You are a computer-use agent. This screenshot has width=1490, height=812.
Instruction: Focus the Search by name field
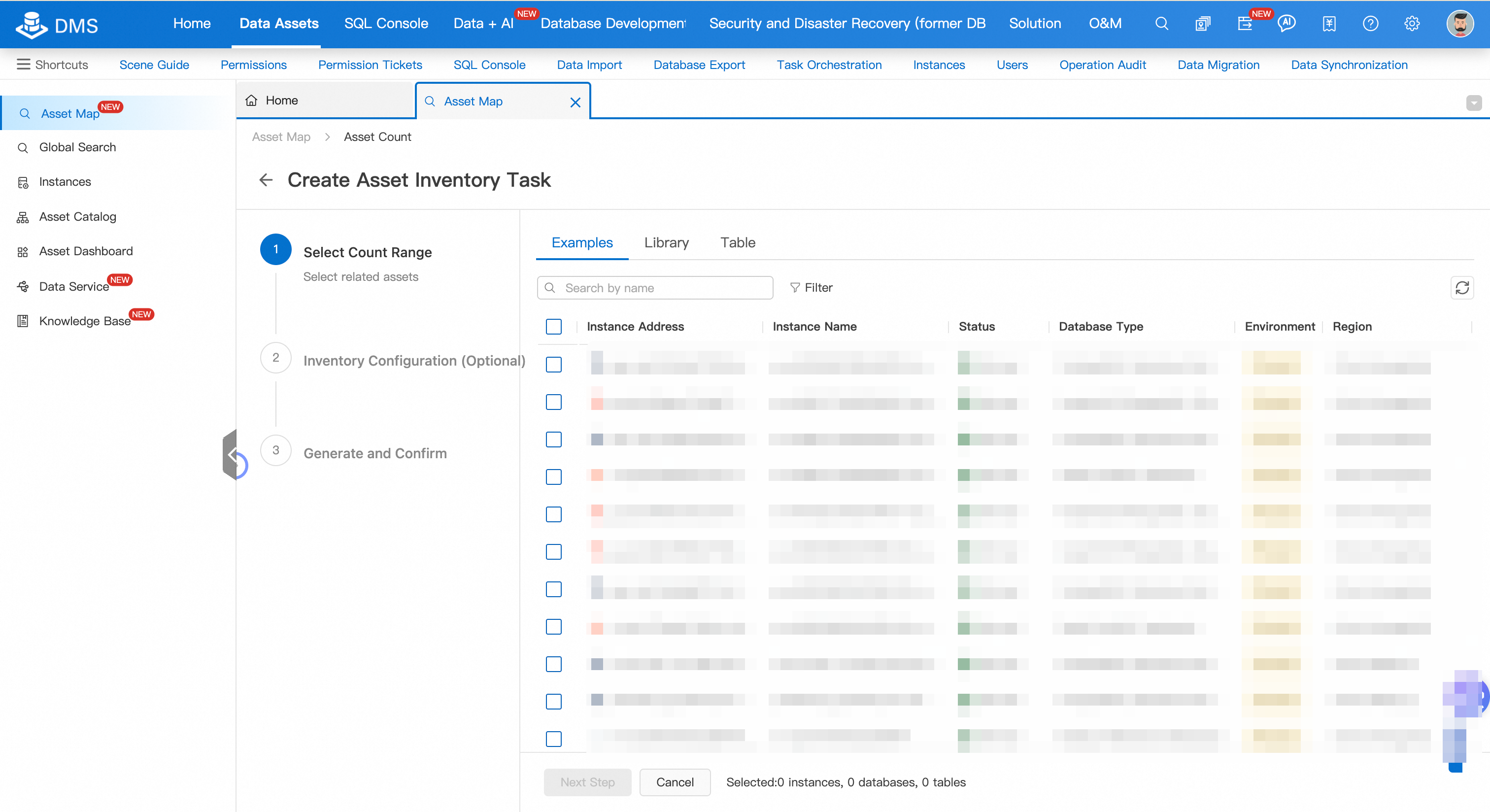(659, 288)
